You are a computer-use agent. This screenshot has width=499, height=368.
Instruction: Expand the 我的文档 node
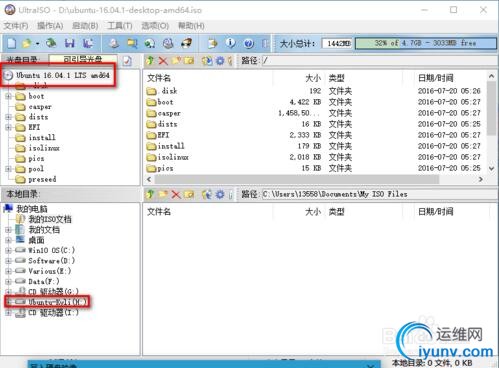[9, 230]
